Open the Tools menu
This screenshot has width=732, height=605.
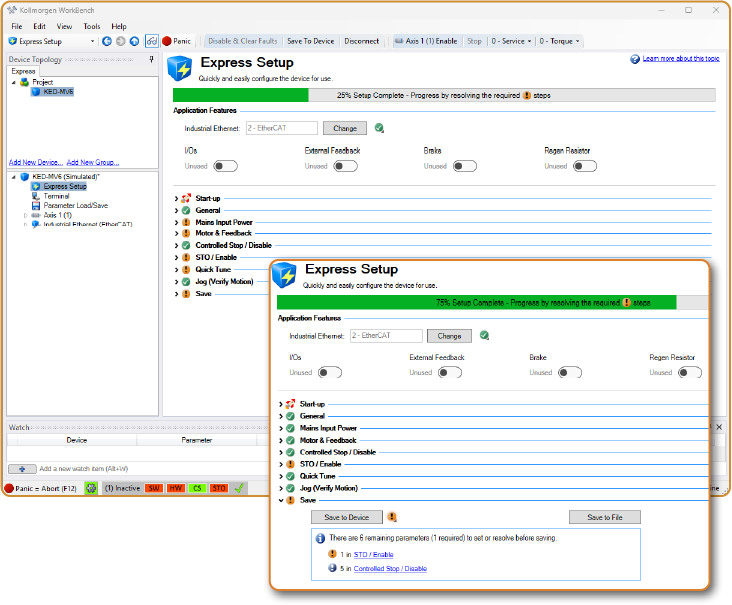pos(92,26)
